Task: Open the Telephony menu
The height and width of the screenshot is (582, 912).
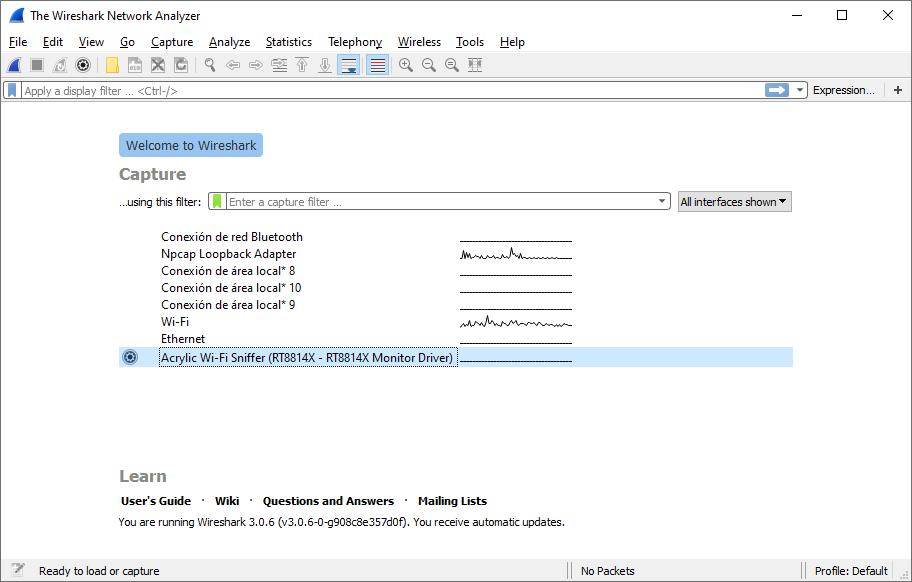Action: click(354, 42)
